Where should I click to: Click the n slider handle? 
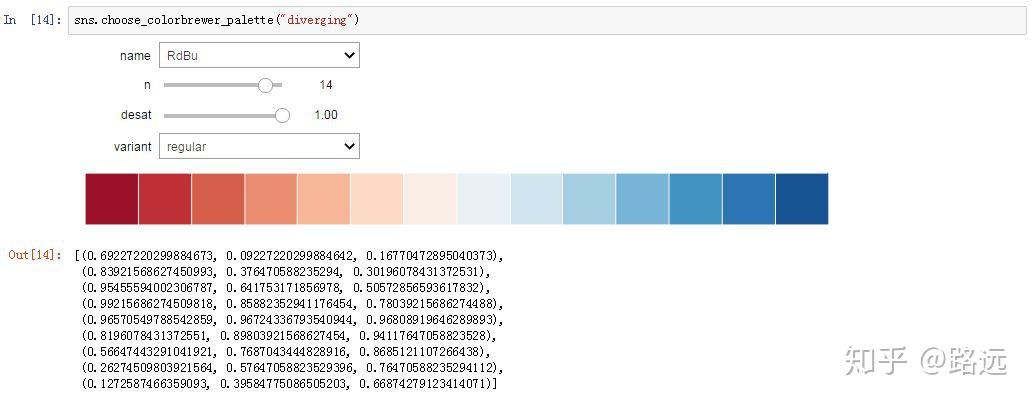tap(265, 86)
